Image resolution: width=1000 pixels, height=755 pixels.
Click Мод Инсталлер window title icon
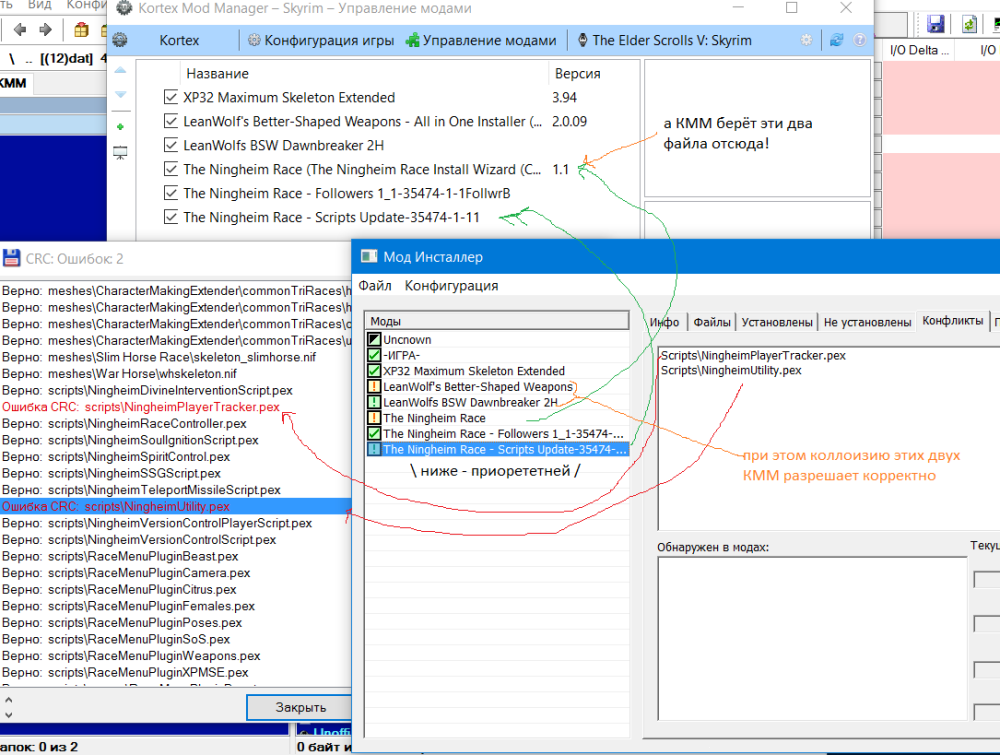(x=369, y=256)
